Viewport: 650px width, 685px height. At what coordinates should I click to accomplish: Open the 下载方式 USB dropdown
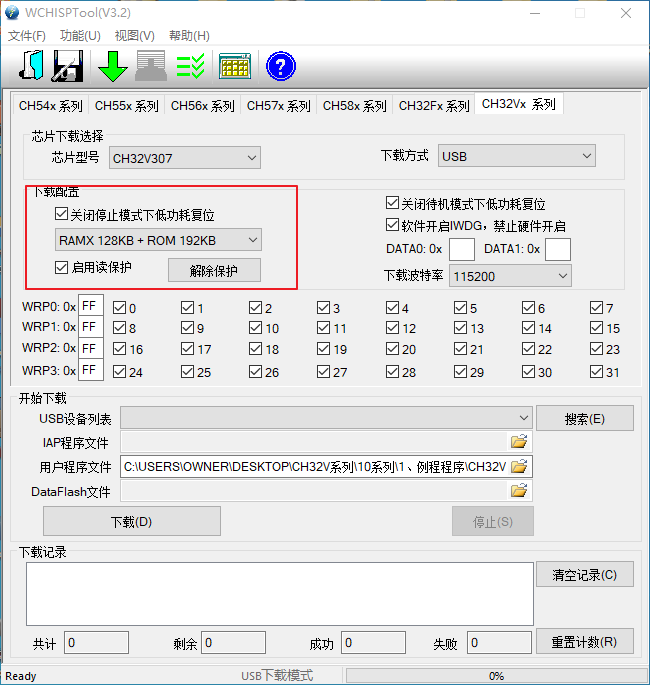[x=517, y=156]
